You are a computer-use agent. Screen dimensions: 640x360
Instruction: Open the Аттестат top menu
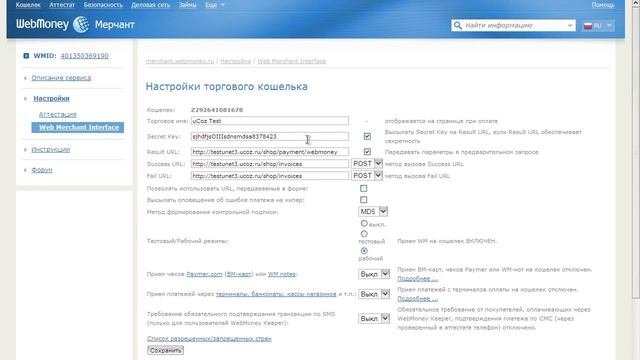(62, 5)
